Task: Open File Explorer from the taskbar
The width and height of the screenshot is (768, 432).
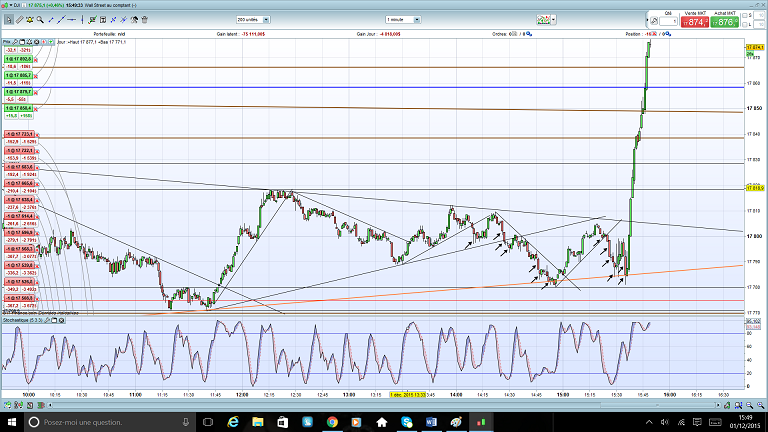Action: tap(258, 422)
